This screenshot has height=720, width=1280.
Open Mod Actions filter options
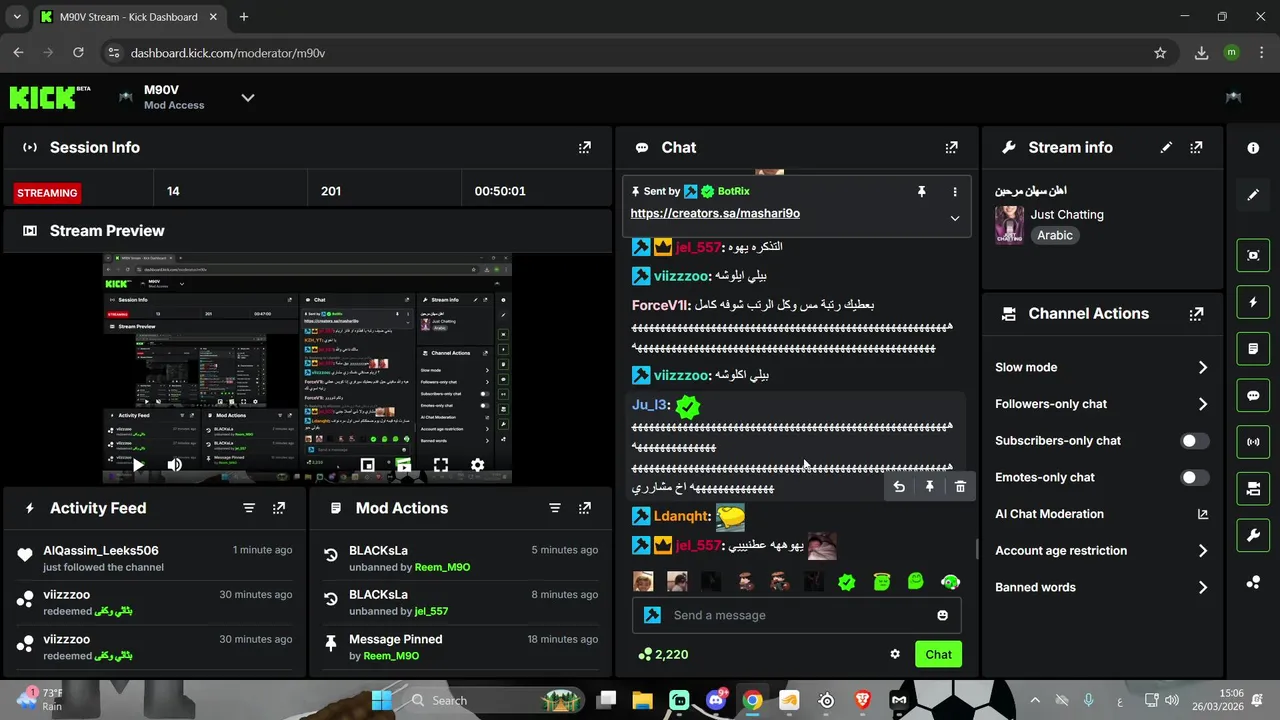[x=555, y=508]
